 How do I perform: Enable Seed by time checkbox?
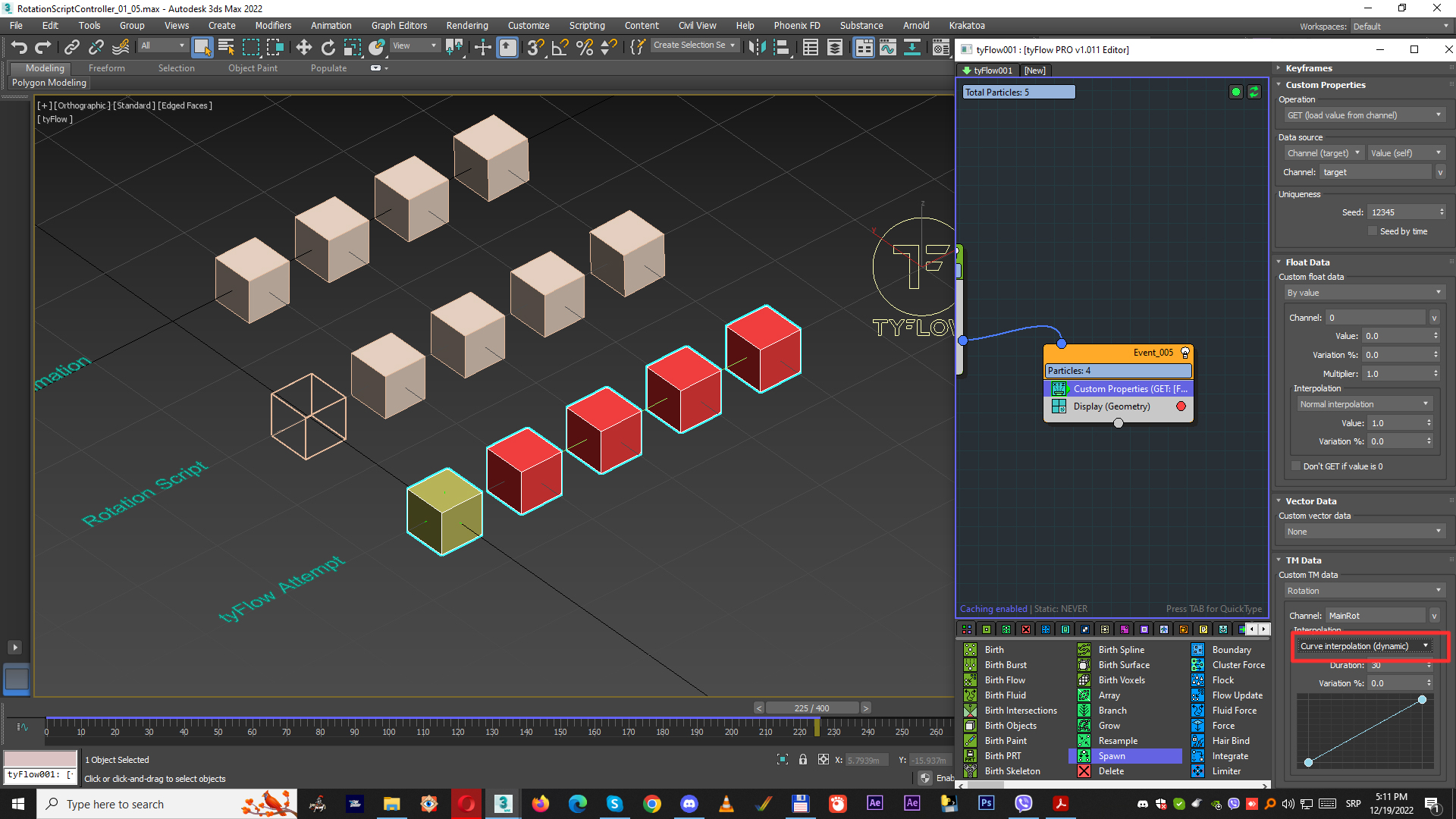(1373, 231)
